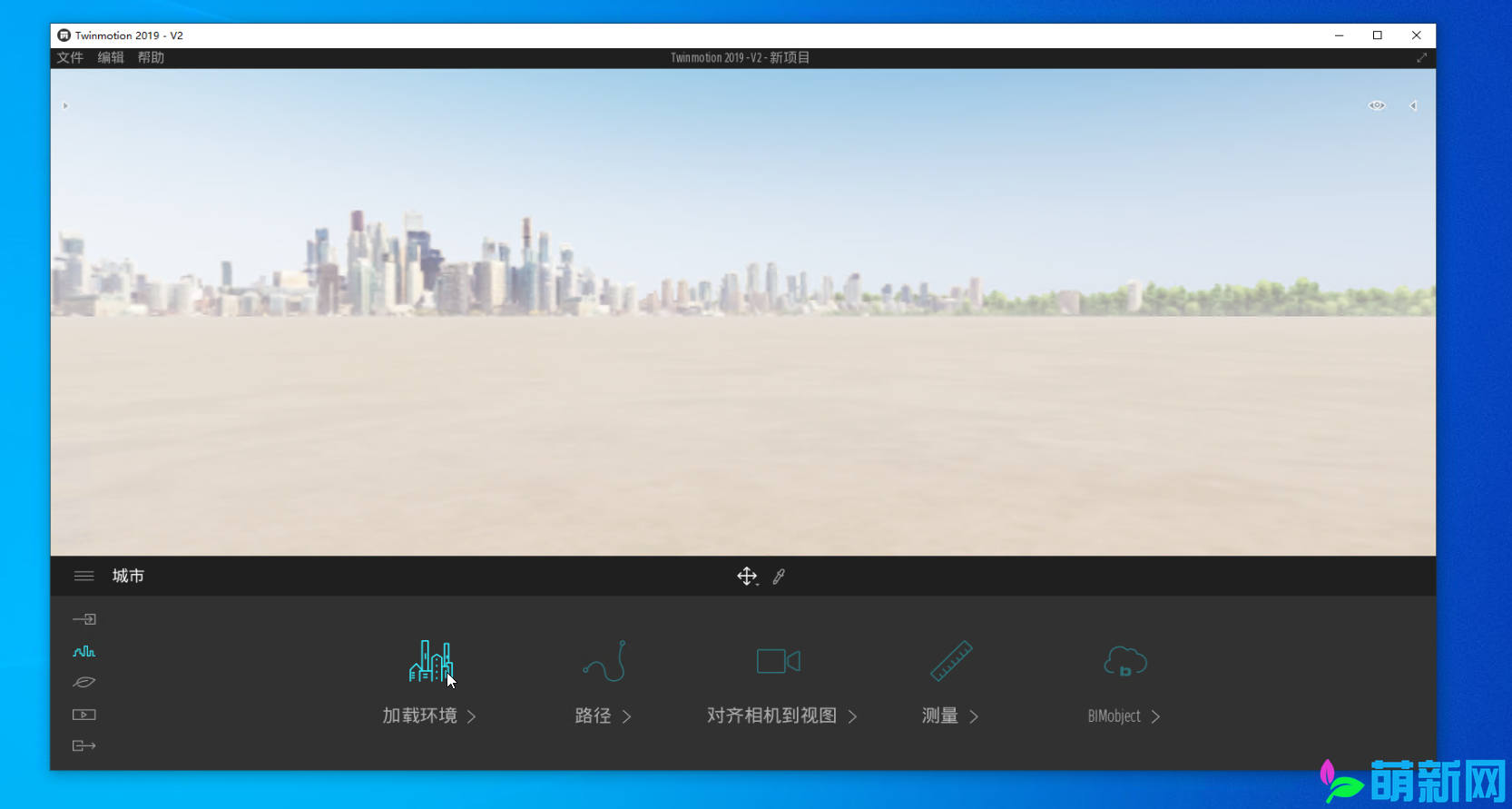Click the Twinmotion app icon in title bar
Viewport: 1512px width, 809px height.
pos(64,35)
